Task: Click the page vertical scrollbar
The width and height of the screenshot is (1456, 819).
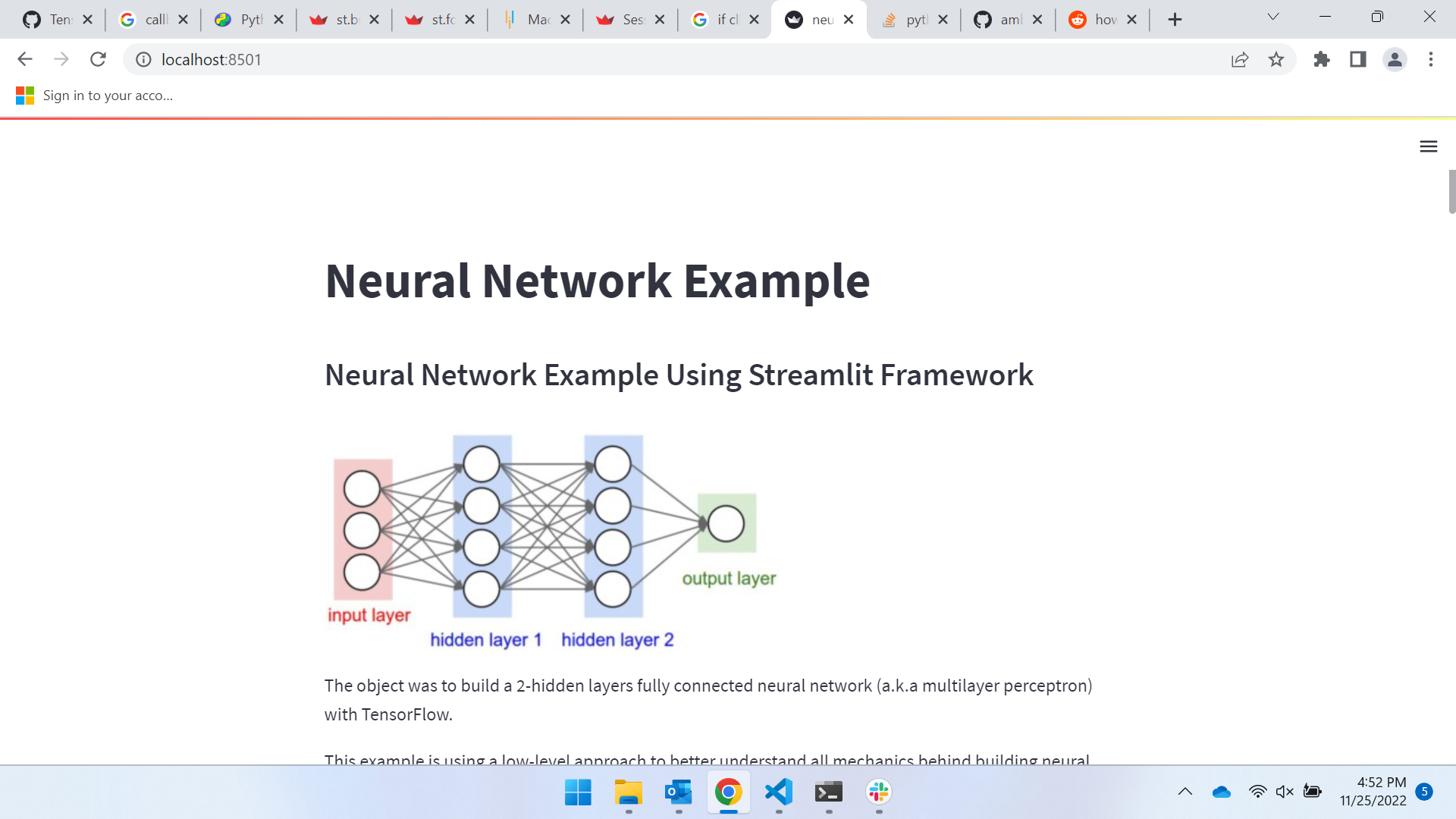Action: coord(1451,192)
